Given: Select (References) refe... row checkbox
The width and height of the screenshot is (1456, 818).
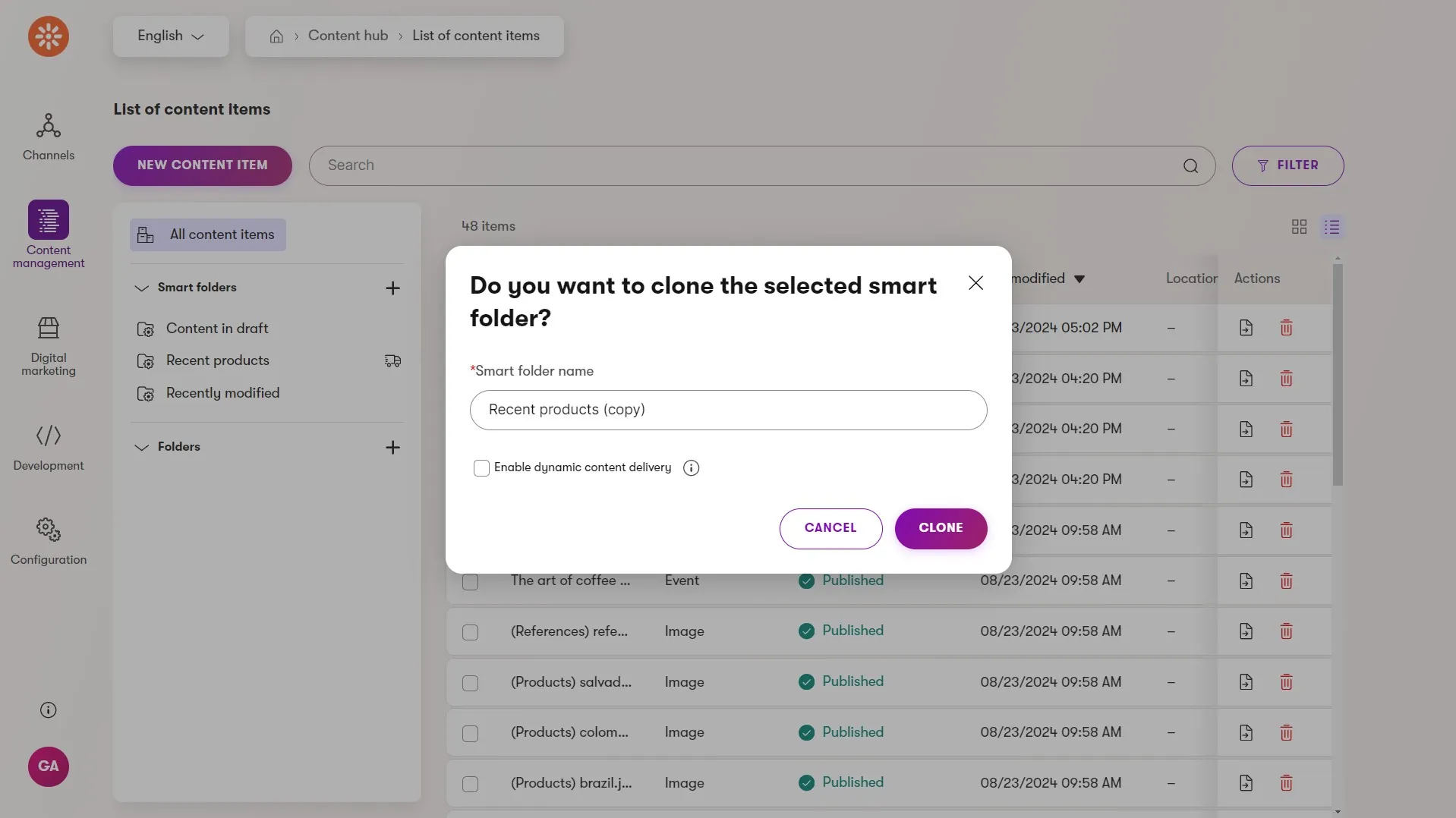Looking at the screenshot, I should [470, 633].
